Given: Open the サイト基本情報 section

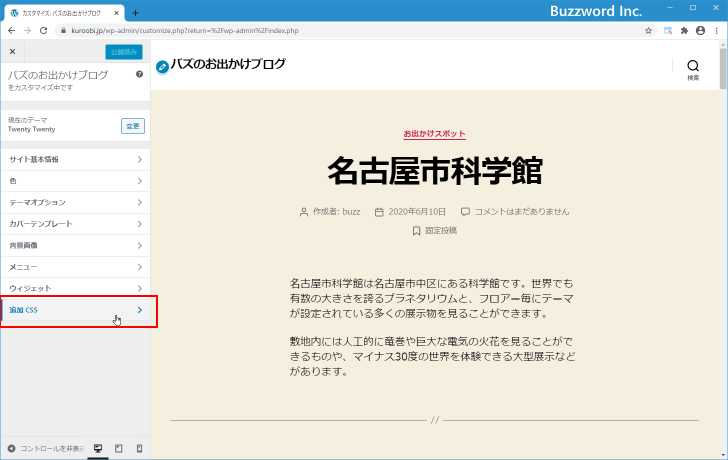Looking at the screenshot, I should pyautogui.click(x=75, y=160).
